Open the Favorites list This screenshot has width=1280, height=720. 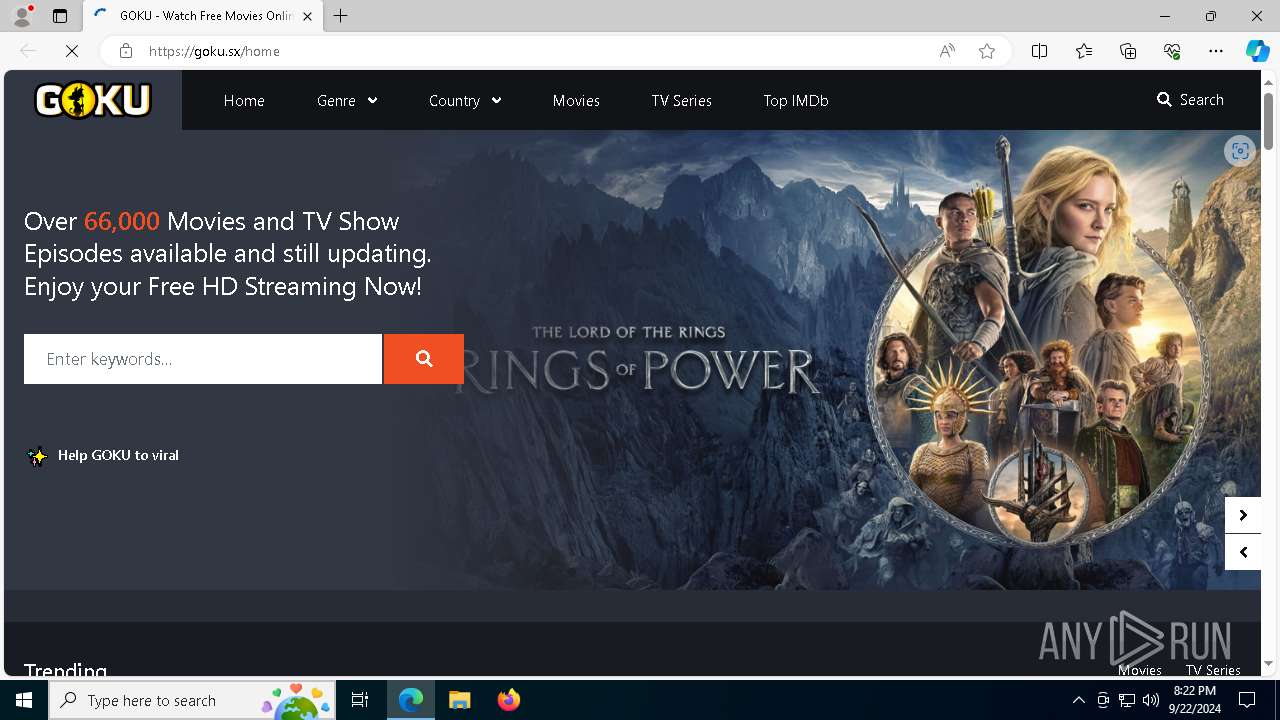[1084, 51]
